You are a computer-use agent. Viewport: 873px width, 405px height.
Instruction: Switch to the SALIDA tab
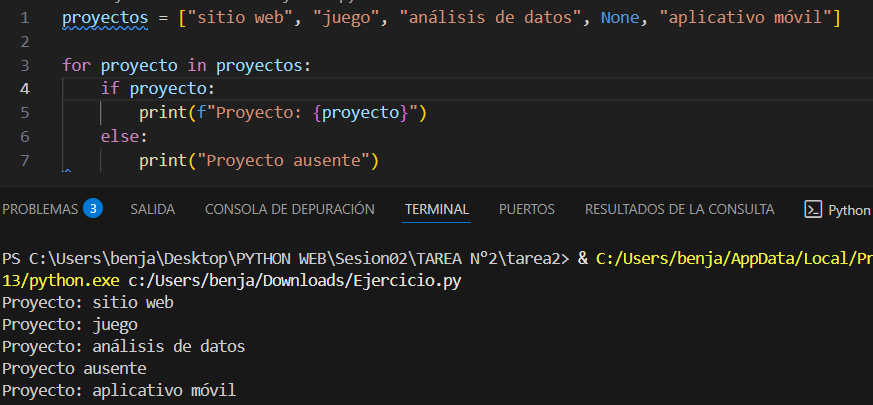pos(152,209)
